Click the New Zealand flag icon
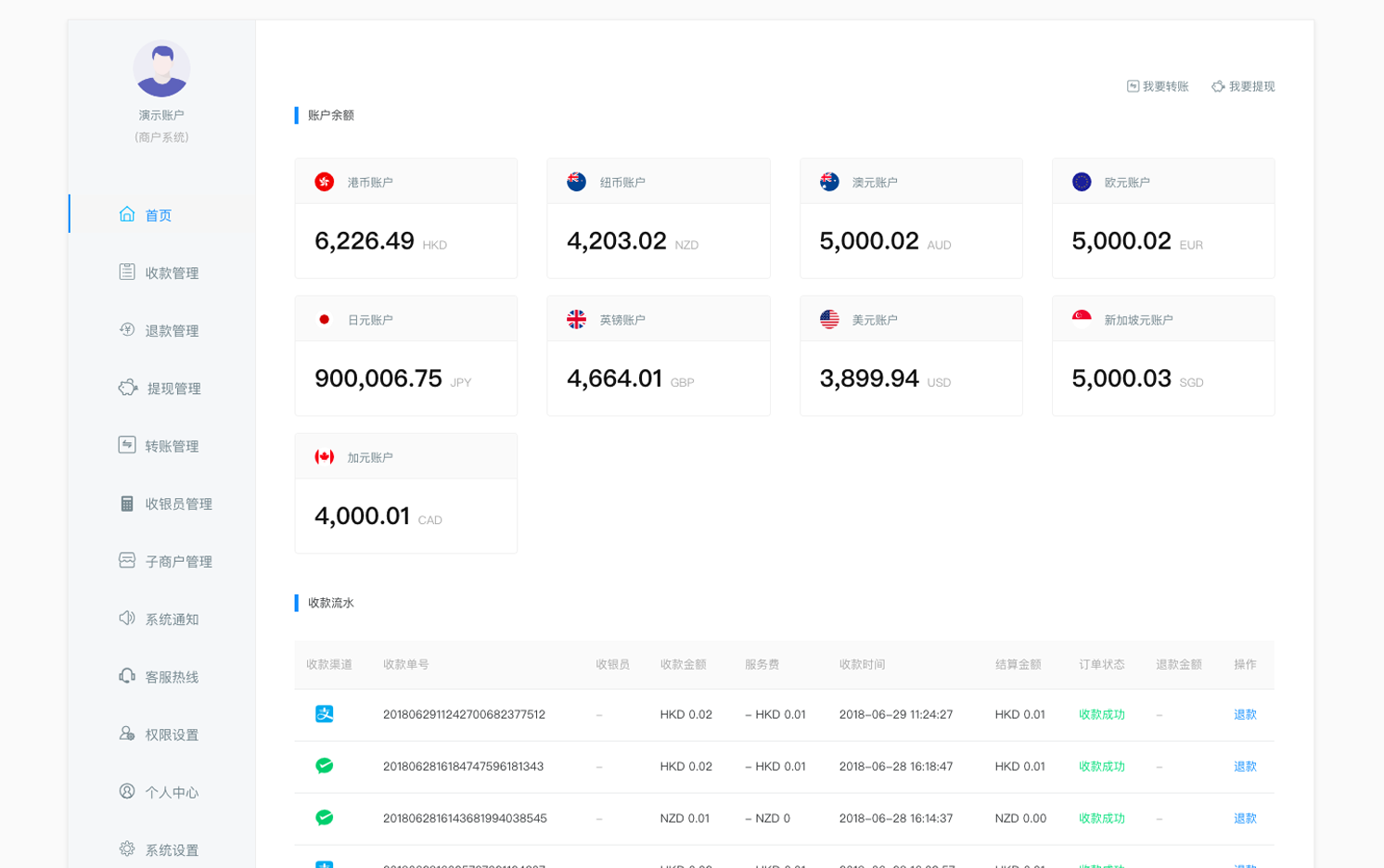The height and width of the screenshot is (868, 1384). coord(576,182)
